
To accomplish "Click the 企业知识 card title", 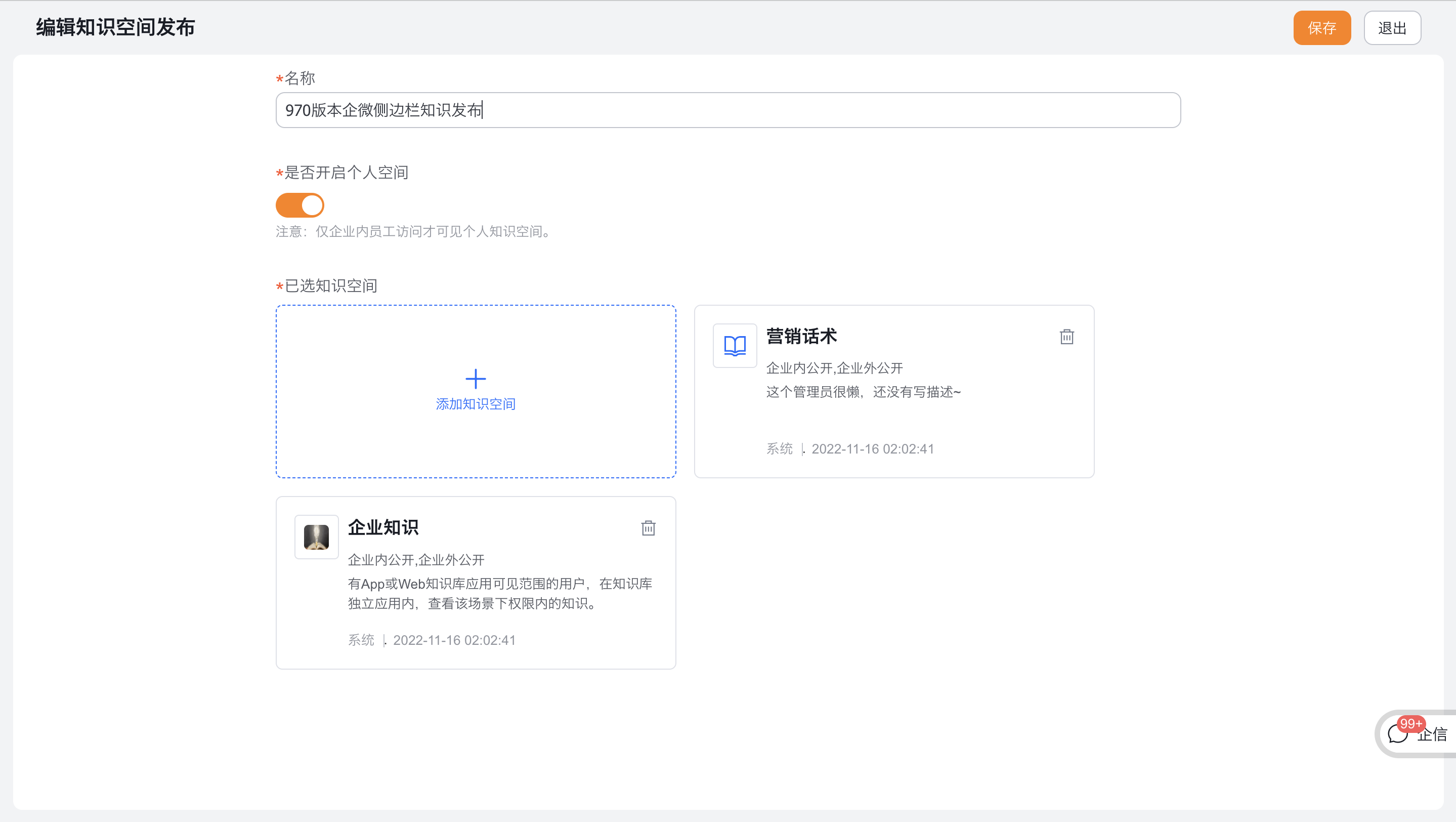I will [383, 527].
